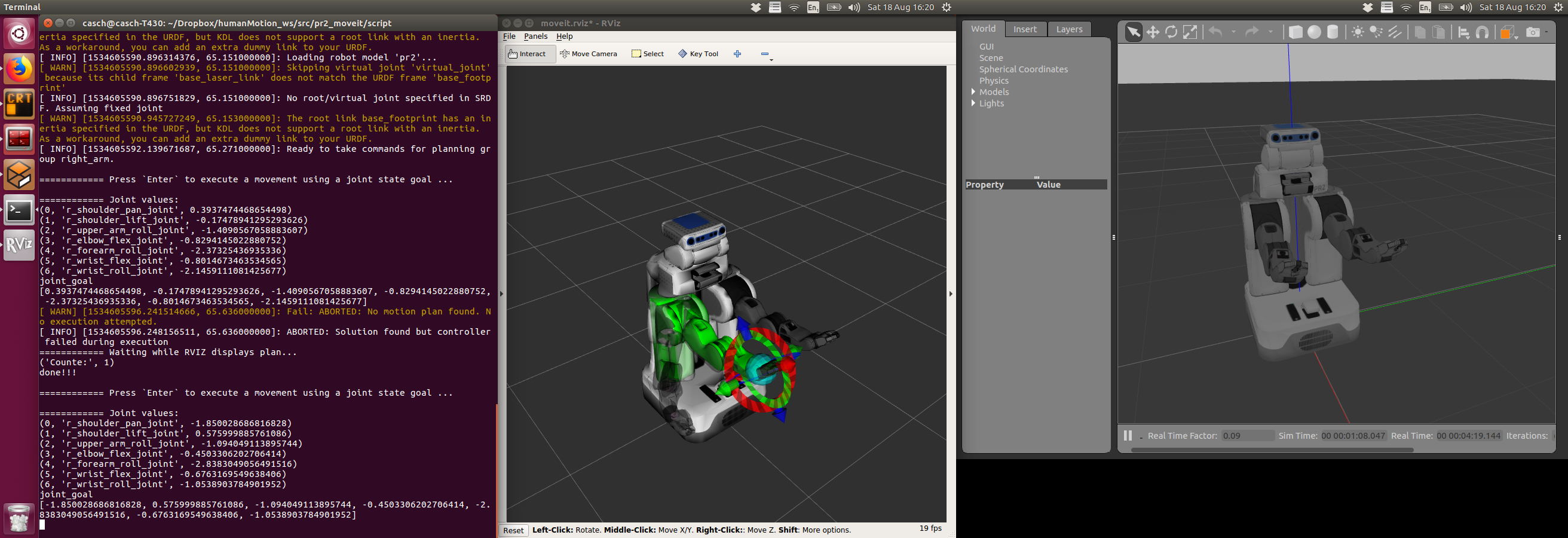1568x538 pixels.
Task: Click the Gazebo bottom horizontal scrollbar
Action: 1272,450
